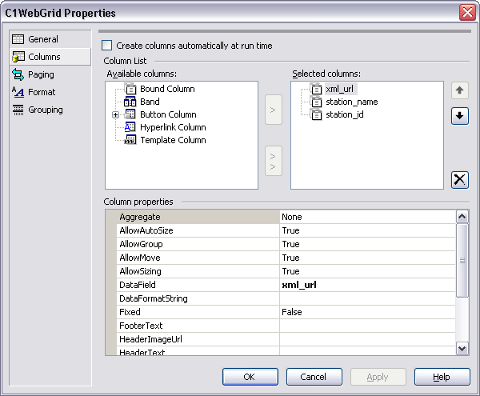Screen dimensions: 480x396
Task: Open the Paging tab
Action: (50, 74)
